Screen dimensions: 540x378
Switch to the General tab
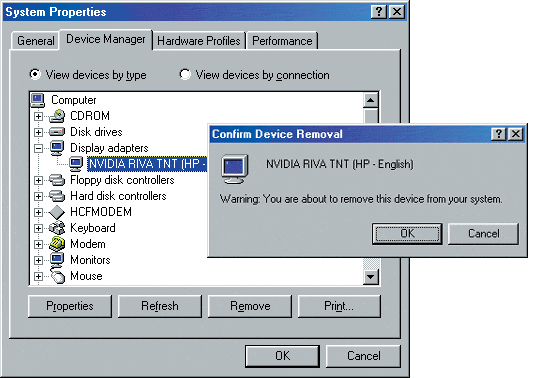tap(35, 41)
